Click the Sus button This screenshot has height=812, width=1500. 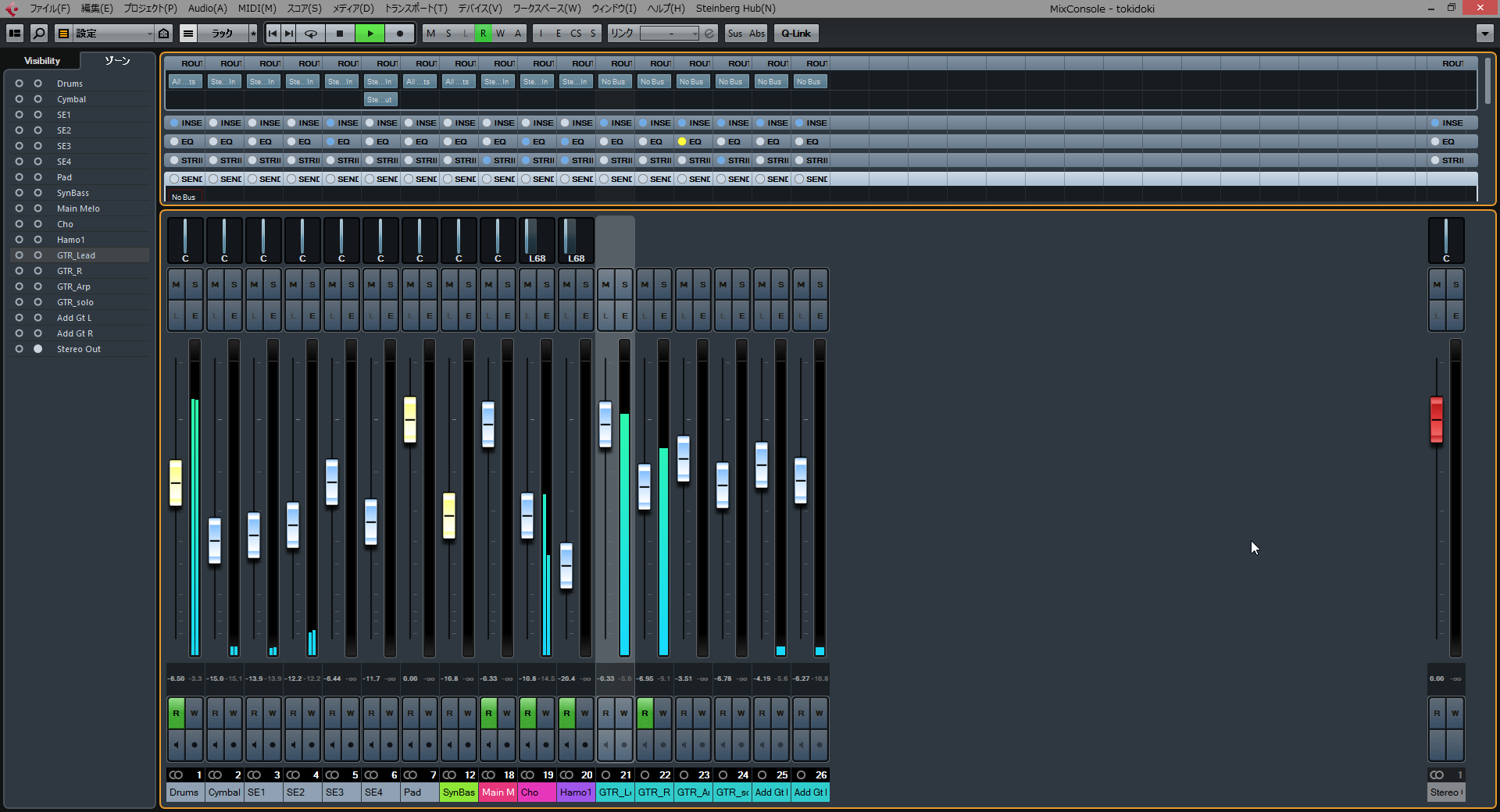tap(735, 34)
